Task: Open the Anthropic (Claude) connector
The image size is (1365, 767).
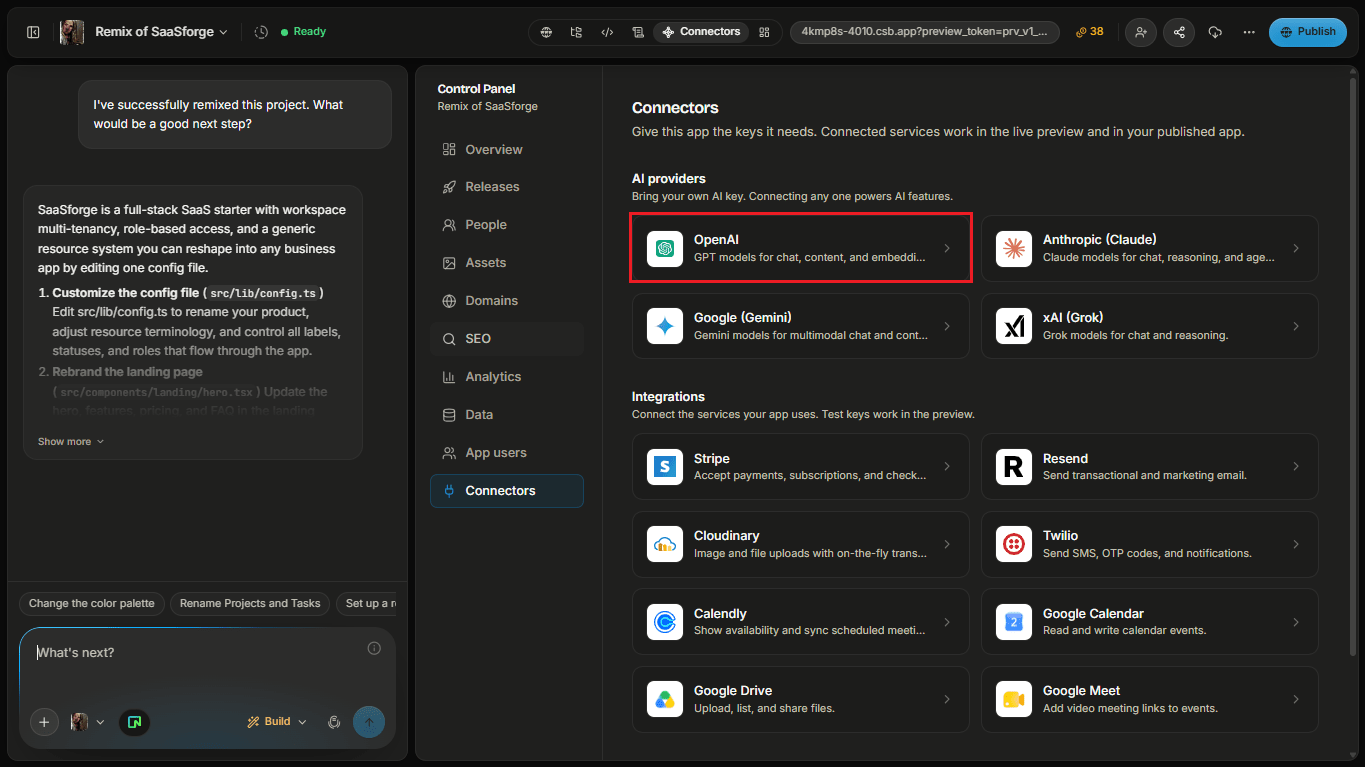Action: click(x=1150, y=248)
